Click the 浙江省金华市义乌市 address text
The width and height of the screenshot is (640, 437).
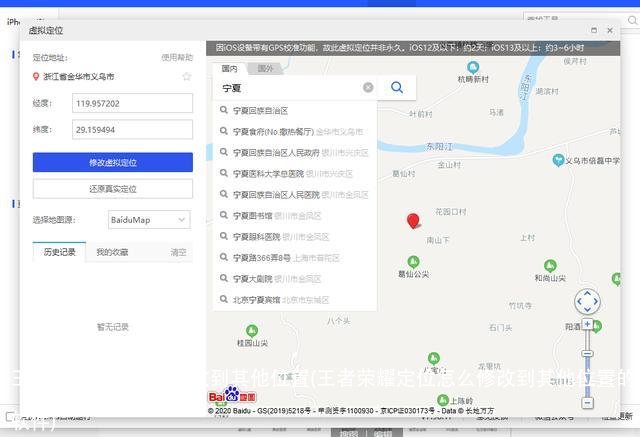[79, 76]
